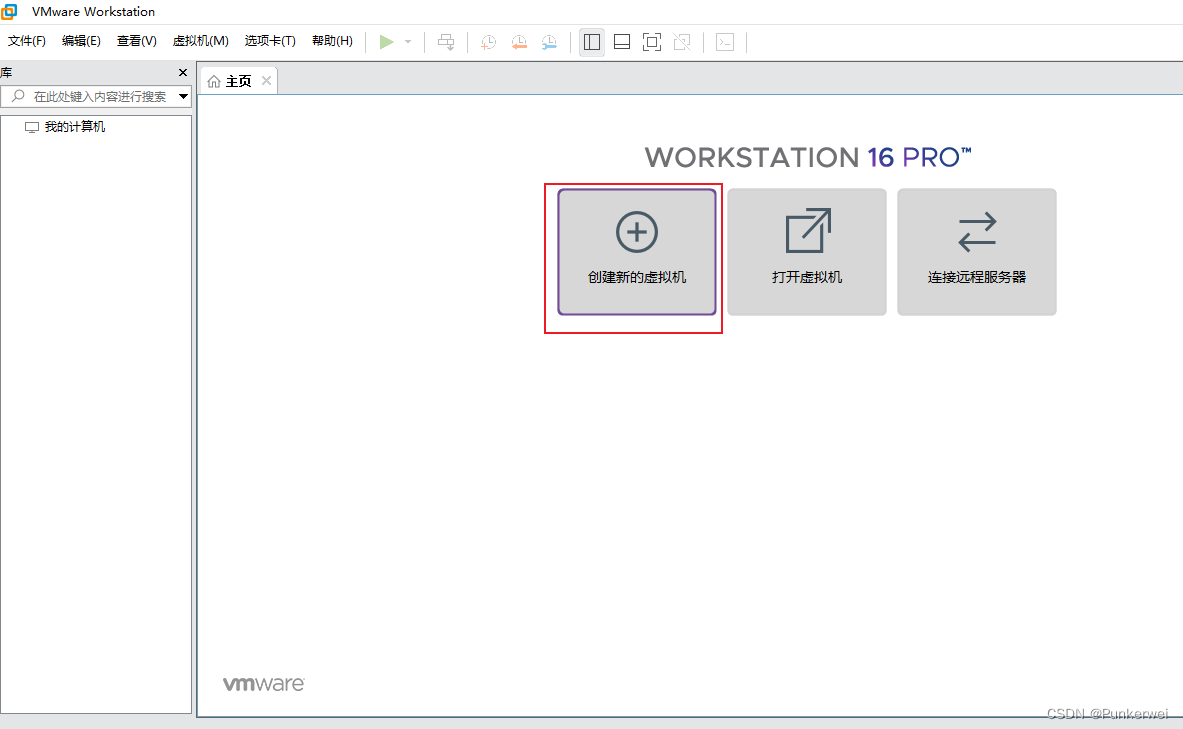Open the 选项卡(T) menu
Image resolution: width=1183 pixels, height=729 pixels.
pos(270,41)
